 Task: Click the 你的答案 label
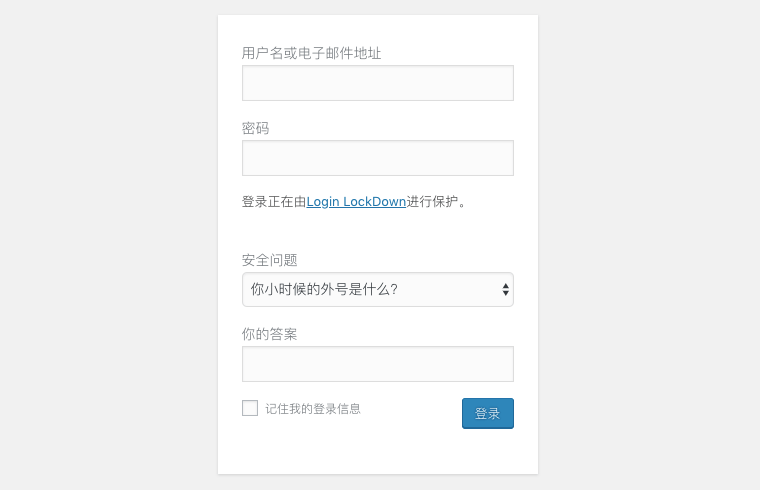(269, 334)
